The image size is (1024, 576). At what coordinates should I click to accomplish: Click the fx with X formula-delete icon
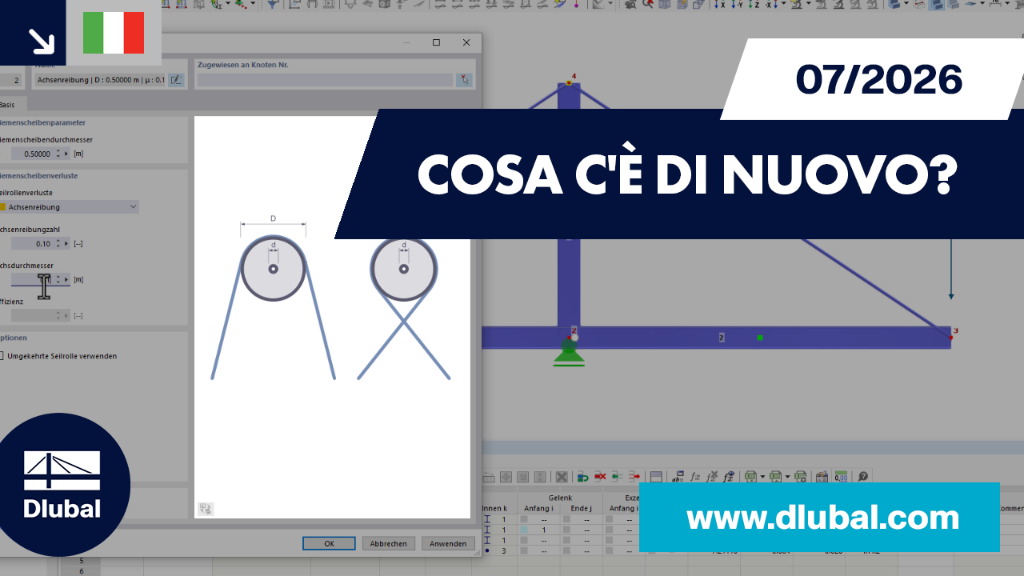coord(712,477)
